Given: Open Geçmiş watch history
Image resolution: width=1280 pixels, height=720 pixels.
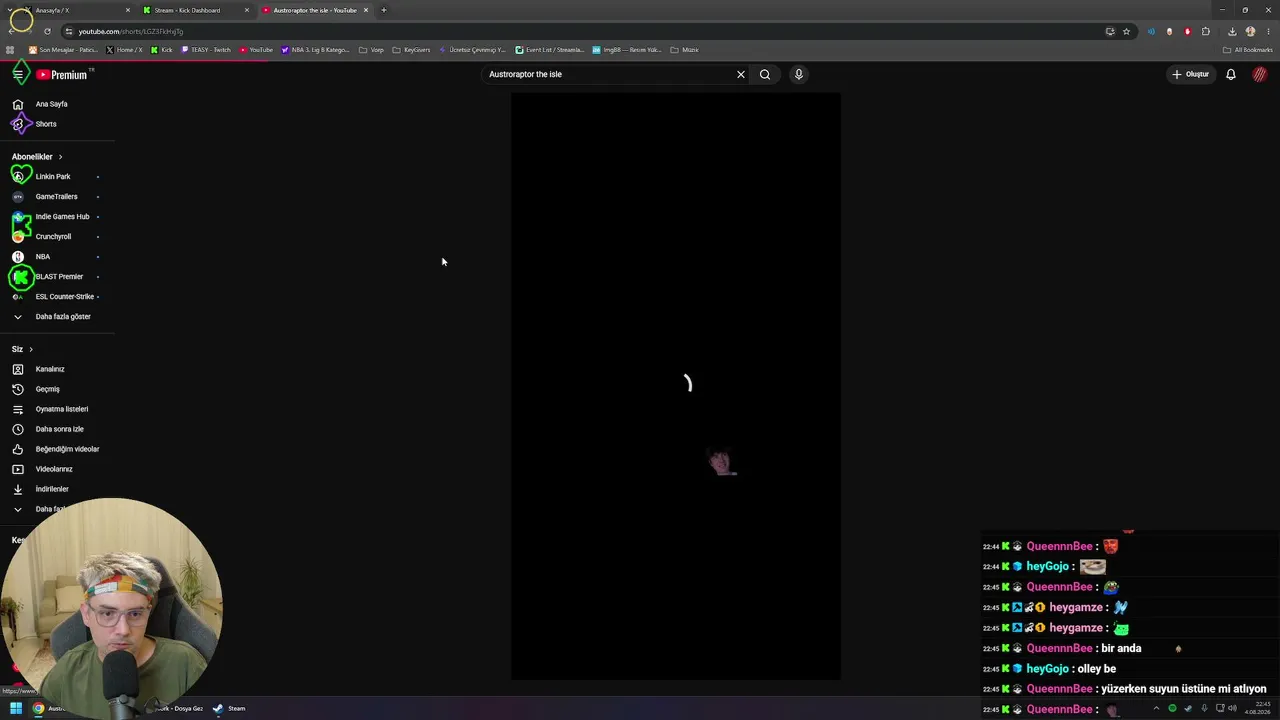Looking at the screenshot, I should coord(48,389).
